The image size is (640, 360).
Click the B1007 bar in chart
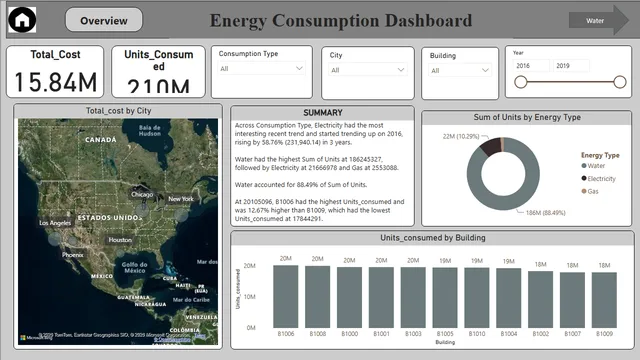(572, 300)
